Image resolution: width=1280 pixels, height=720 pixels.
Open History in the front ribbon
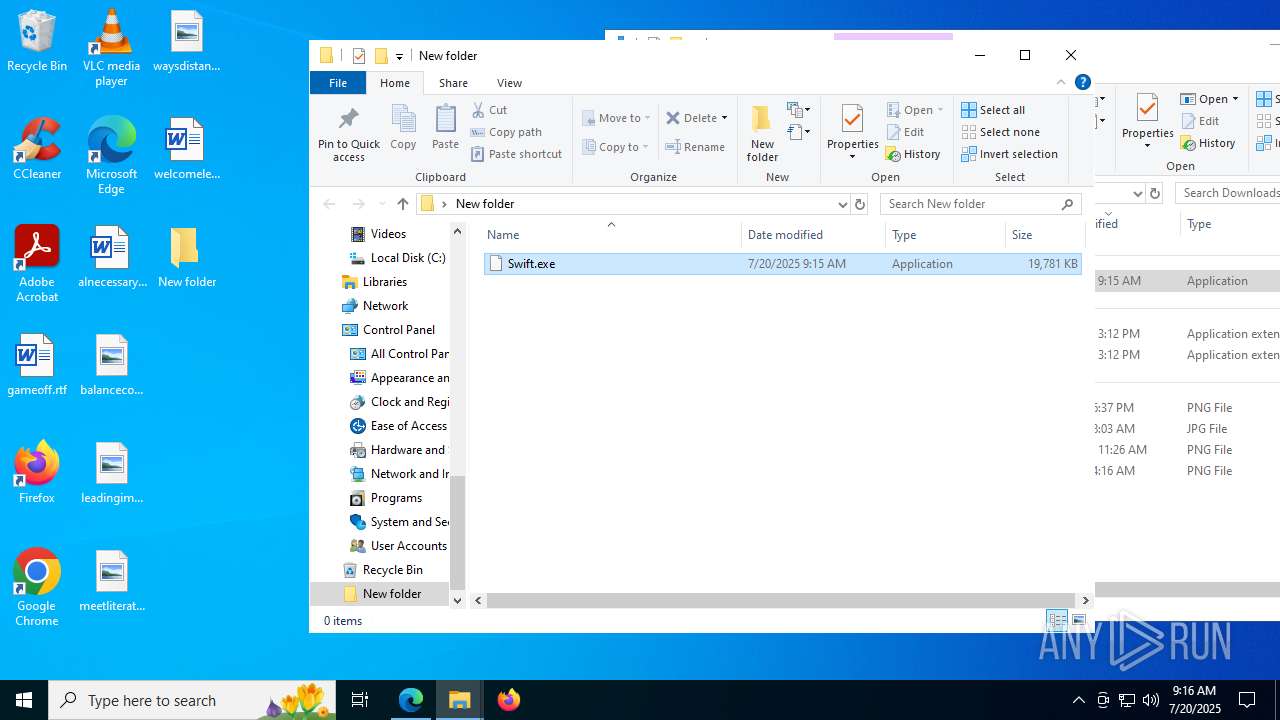tap(913, 154)
